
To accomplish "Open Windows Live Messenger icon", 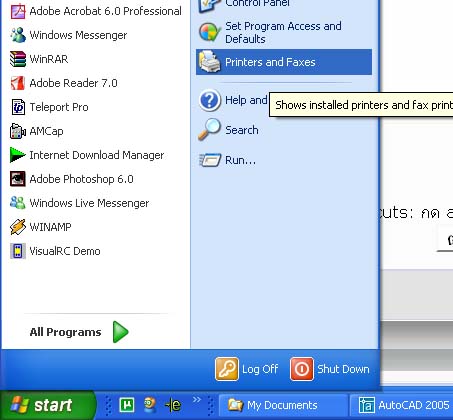I will [18, 203].
